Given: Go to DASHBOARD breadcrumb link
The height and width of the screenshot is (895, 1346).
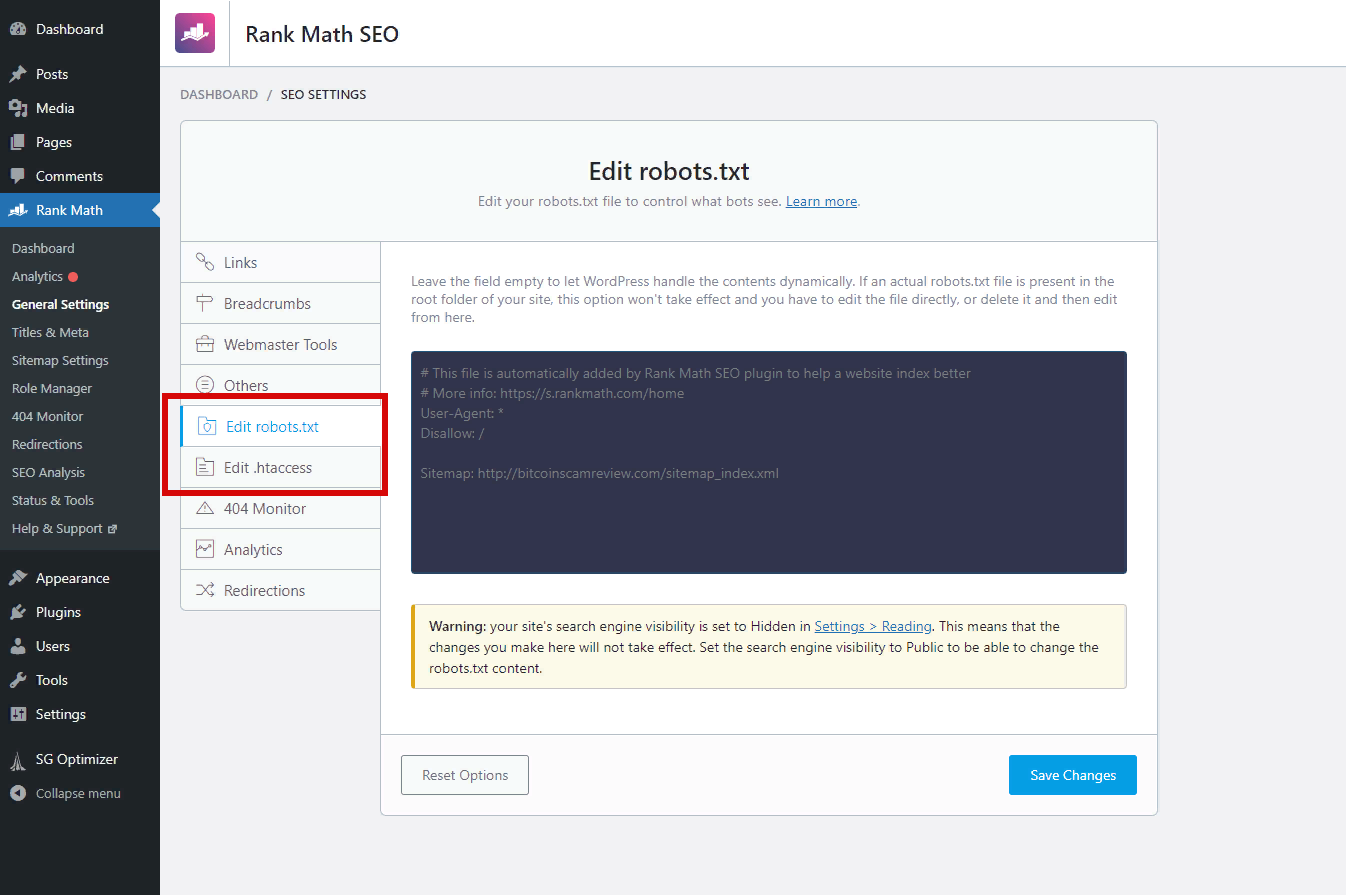Looking at the screenshot, I should click(219, 94).
